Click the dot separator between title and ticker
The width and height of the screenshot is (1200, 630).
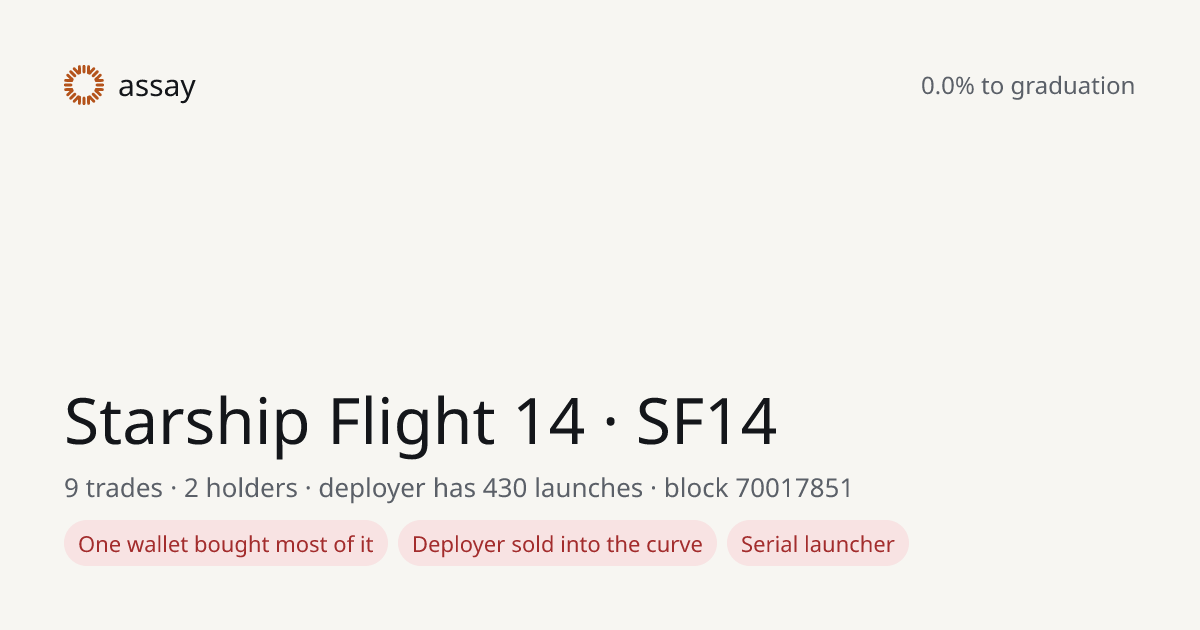coord(611,424)
